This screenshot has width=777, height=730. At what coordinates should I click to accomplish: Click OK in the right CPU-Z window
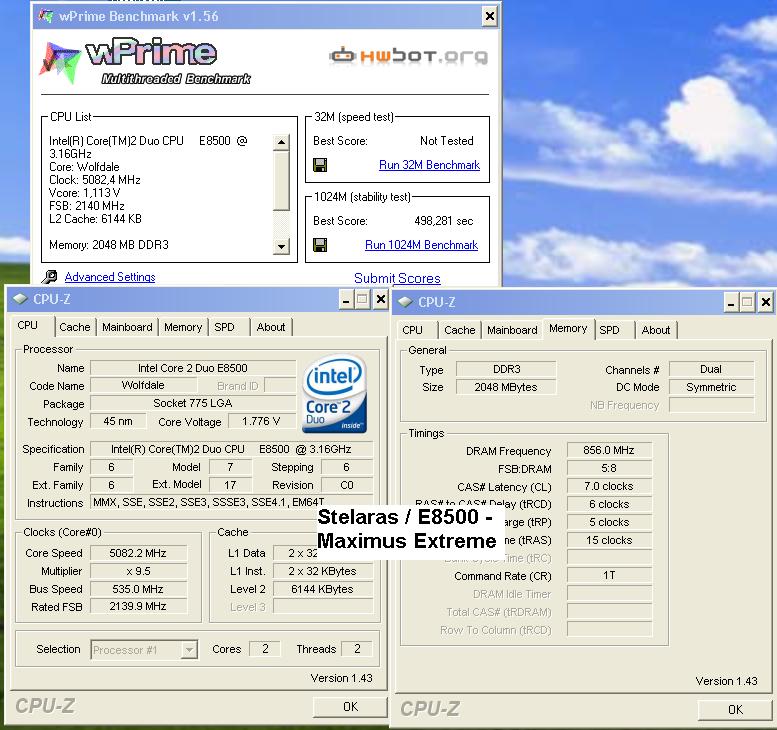[735, 710]
